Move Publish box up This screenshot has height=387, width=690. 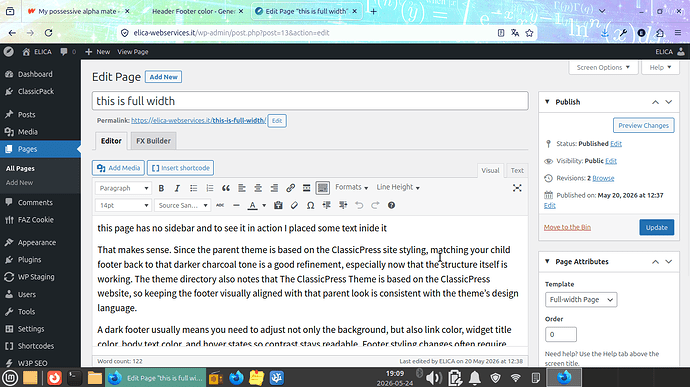[x=655, y=102]
